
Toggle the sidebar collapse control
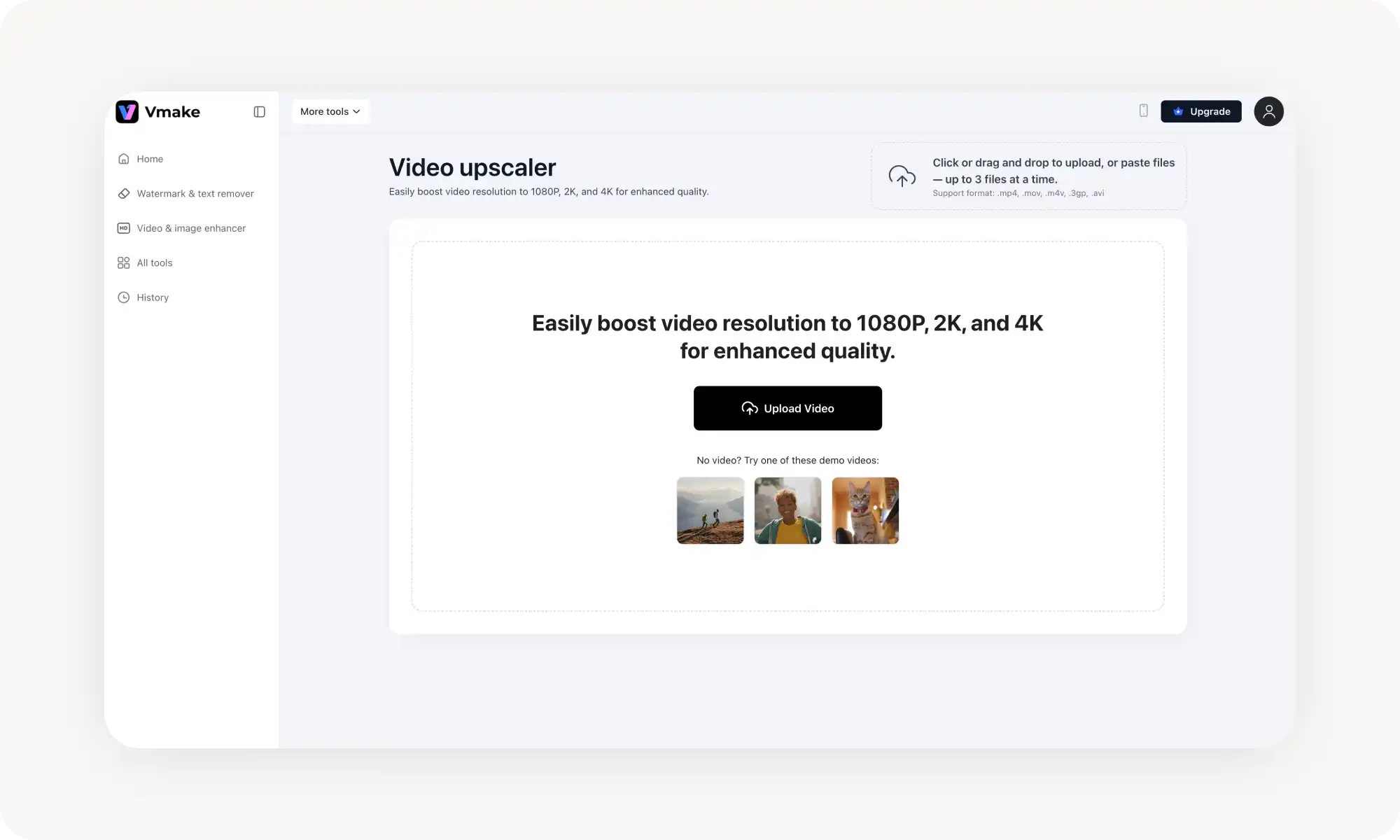pyautogui.click(x=260, y=111)
